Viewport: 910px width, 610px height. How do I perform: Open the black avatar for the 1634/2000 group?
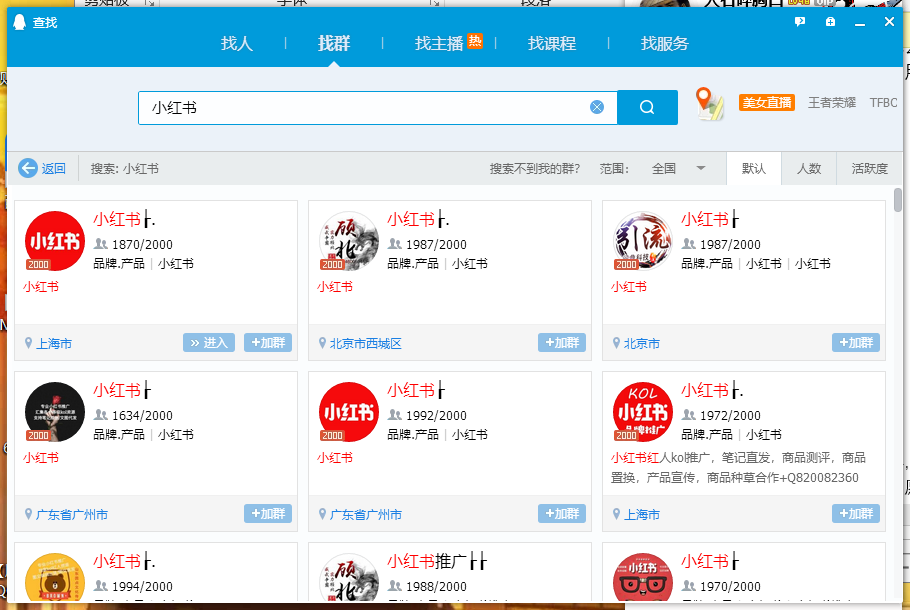click(55, 412)
